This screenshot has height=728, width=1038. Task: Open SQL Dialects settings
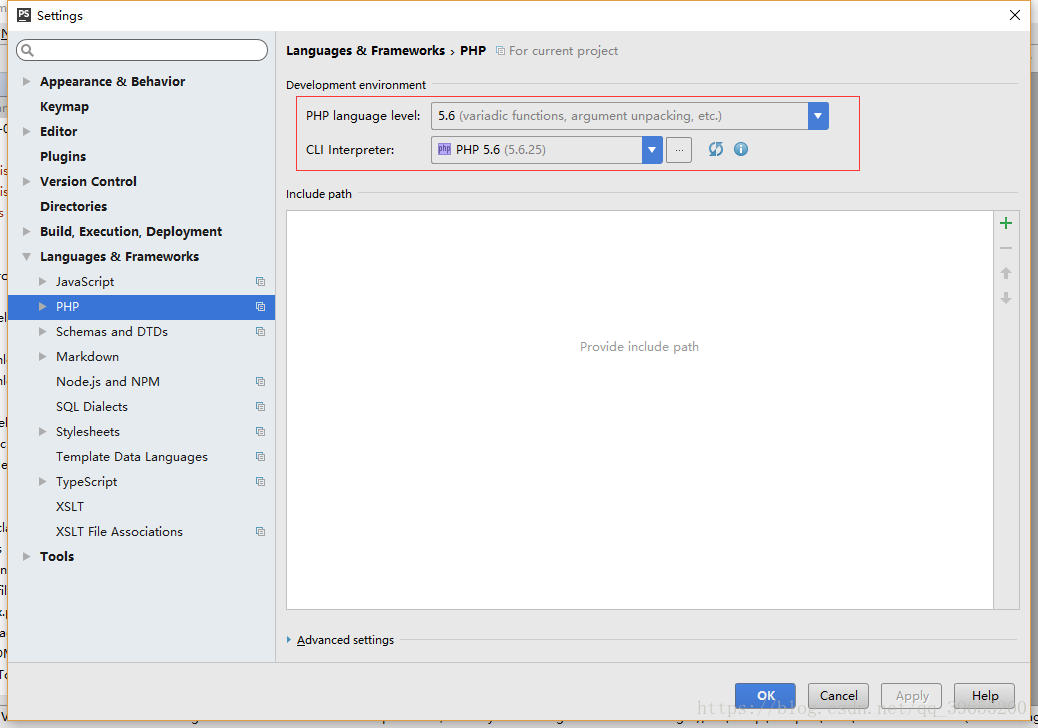[92, 406]
